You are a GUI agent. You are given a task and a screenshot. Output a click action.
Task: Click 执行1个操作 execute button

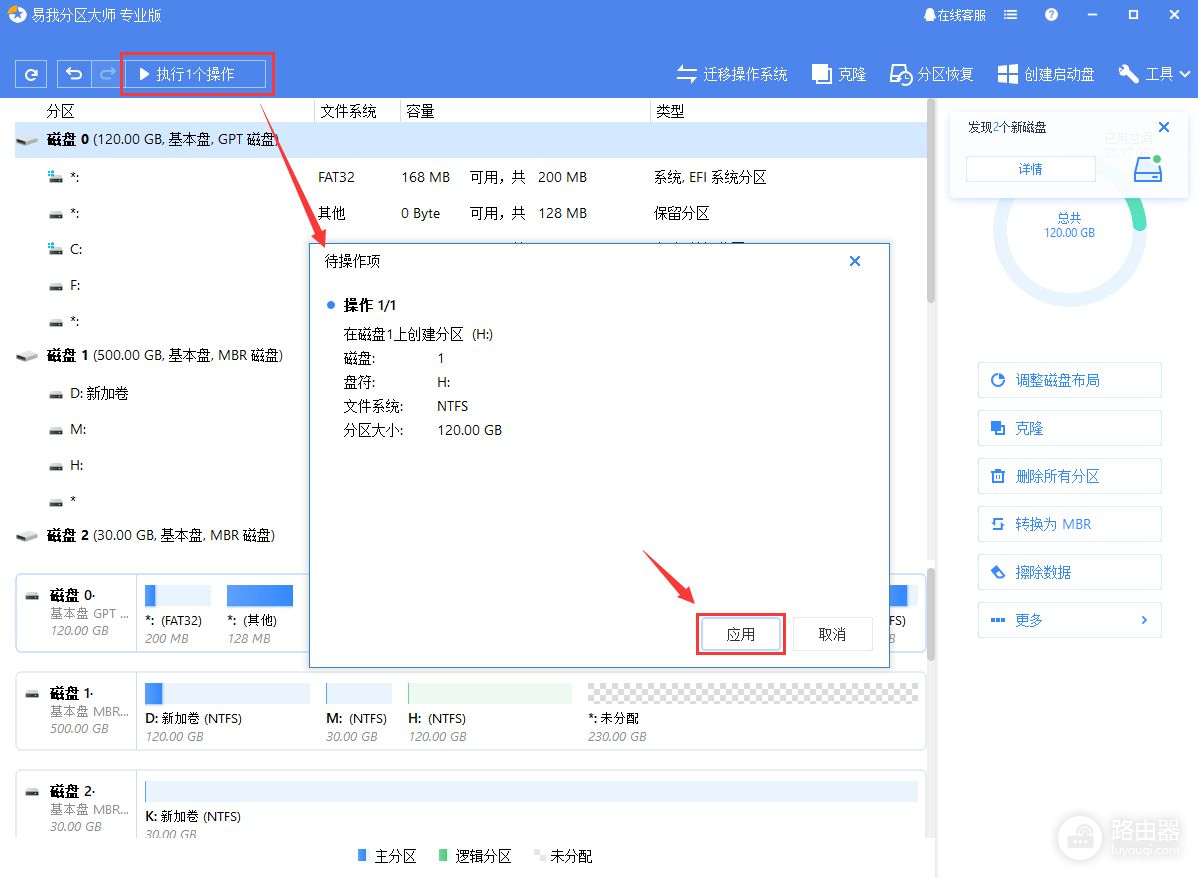coord(195,74)
